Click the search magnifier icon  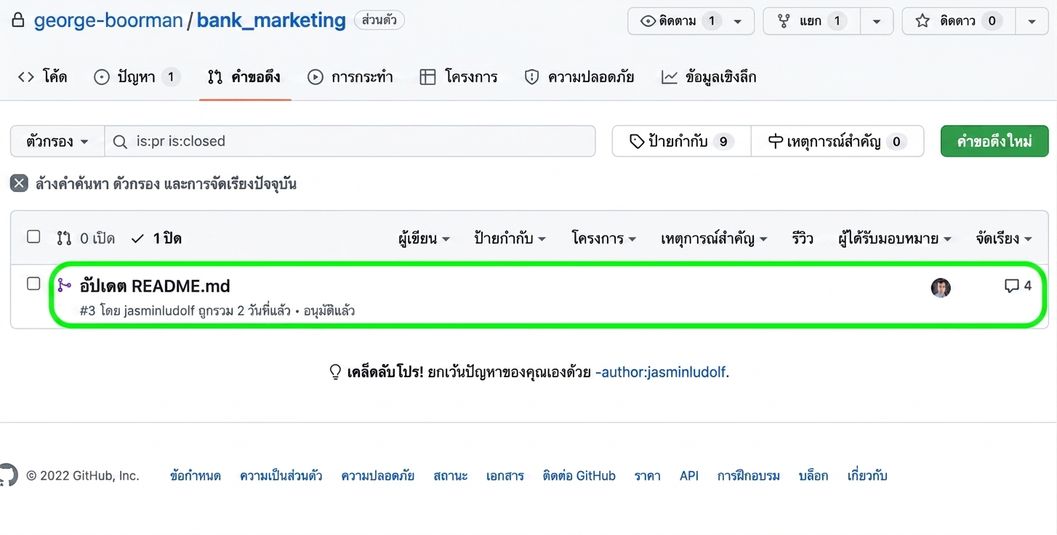[120, 141]
